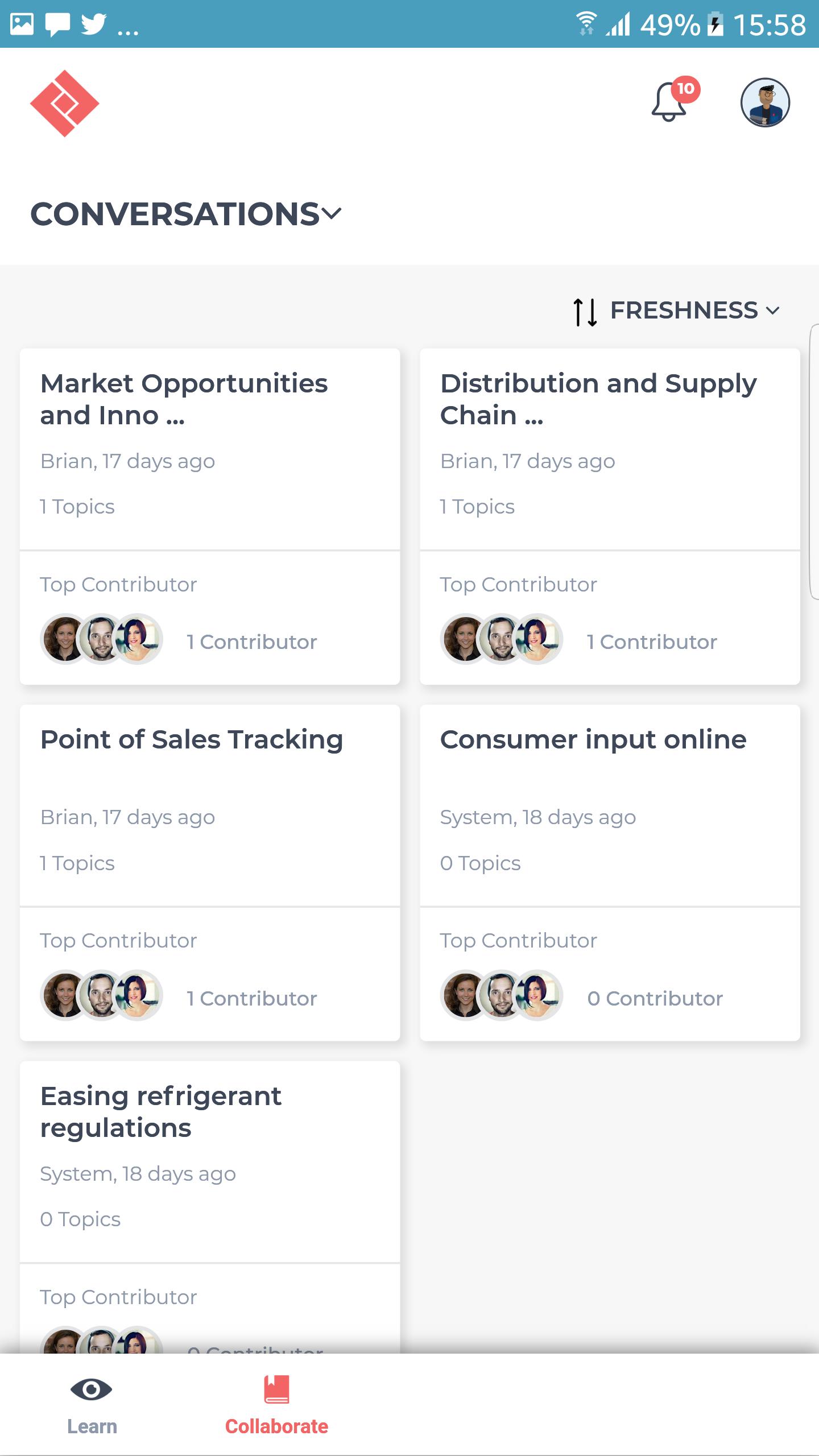This screenshot has width=819, height=1456.
Task: Switch to the Learn tab
Action: pyautogui.click(x=92, y=1403)
